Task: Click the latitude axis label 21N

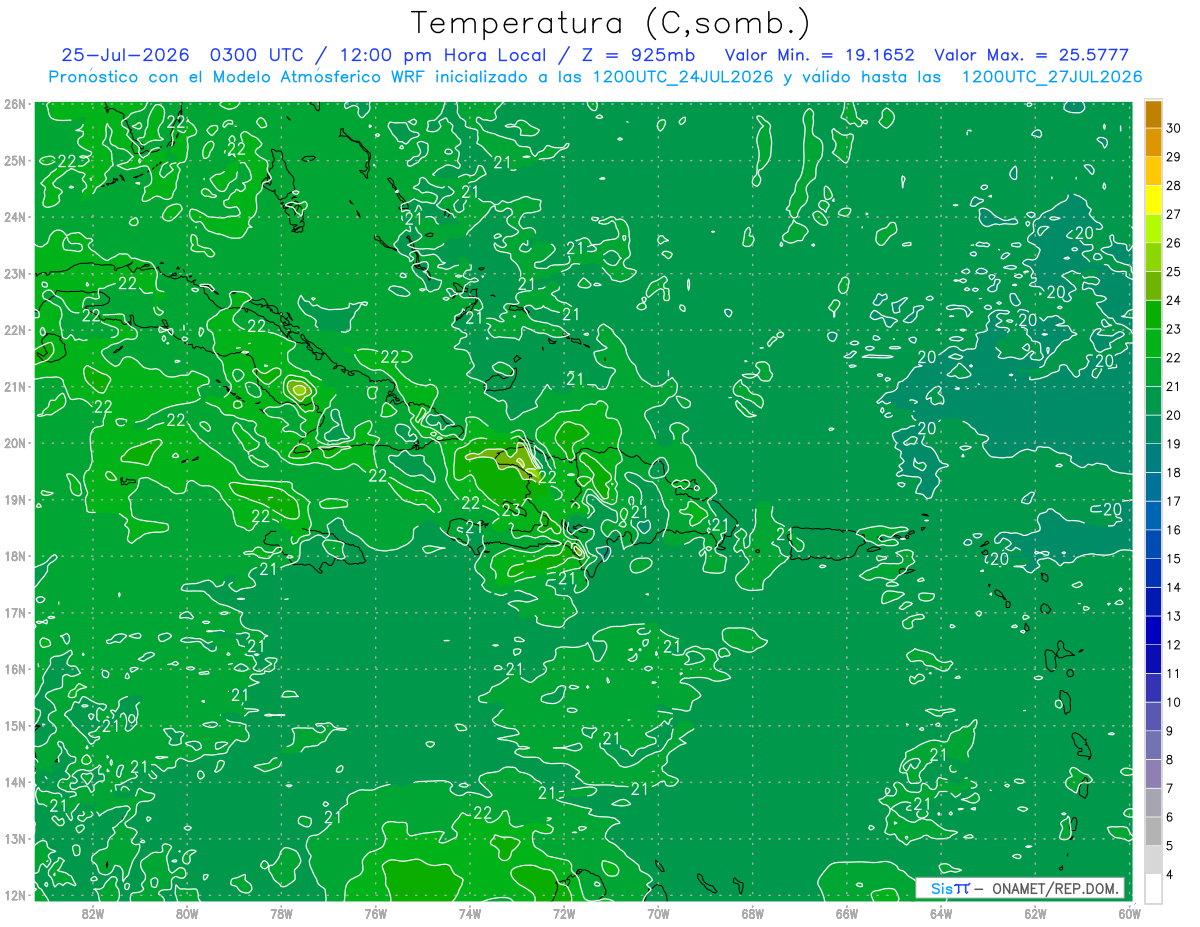Action: (14, 386)
